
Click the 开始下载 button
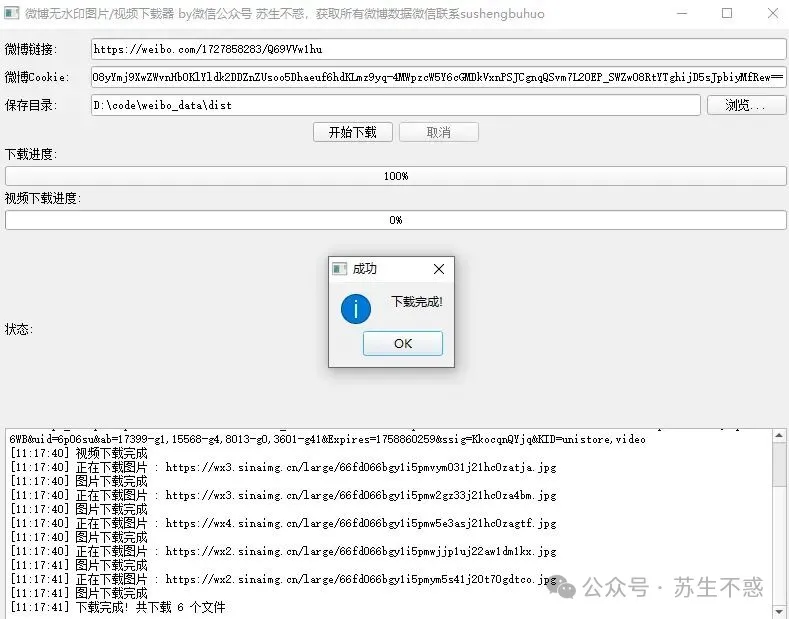(353, 132)
